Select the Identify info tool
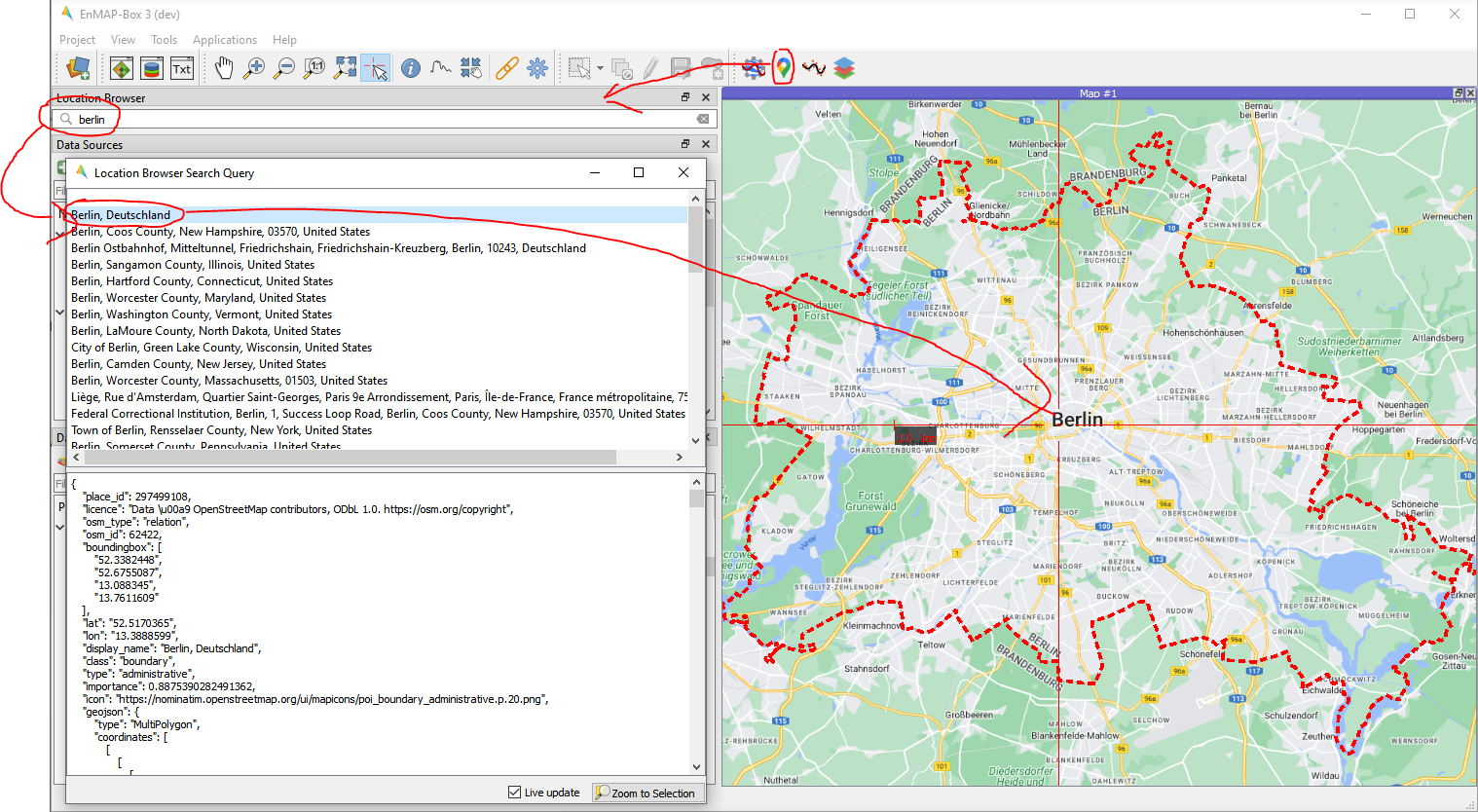 point(410,68)
